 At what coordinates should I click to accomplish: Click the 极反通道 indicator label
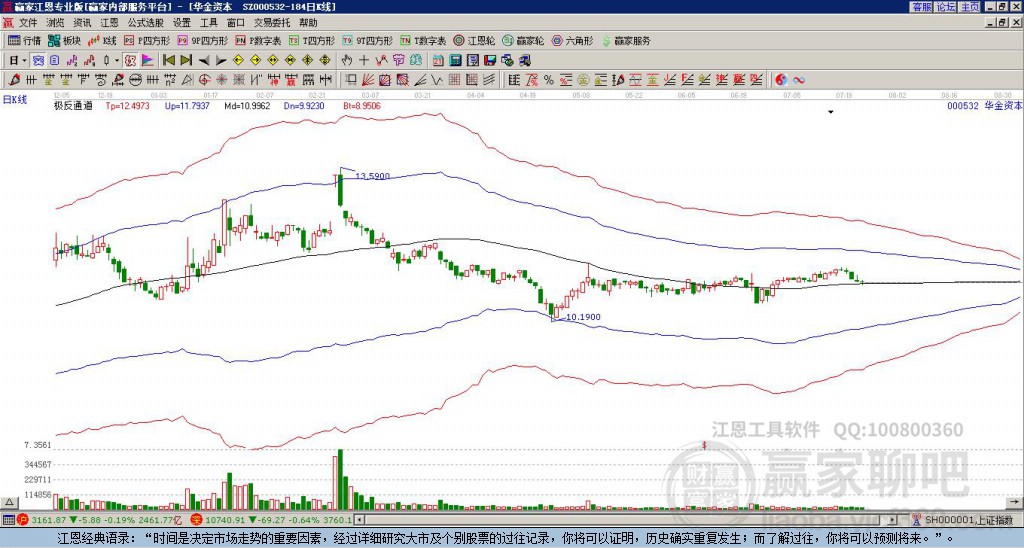tap(73, 105)
